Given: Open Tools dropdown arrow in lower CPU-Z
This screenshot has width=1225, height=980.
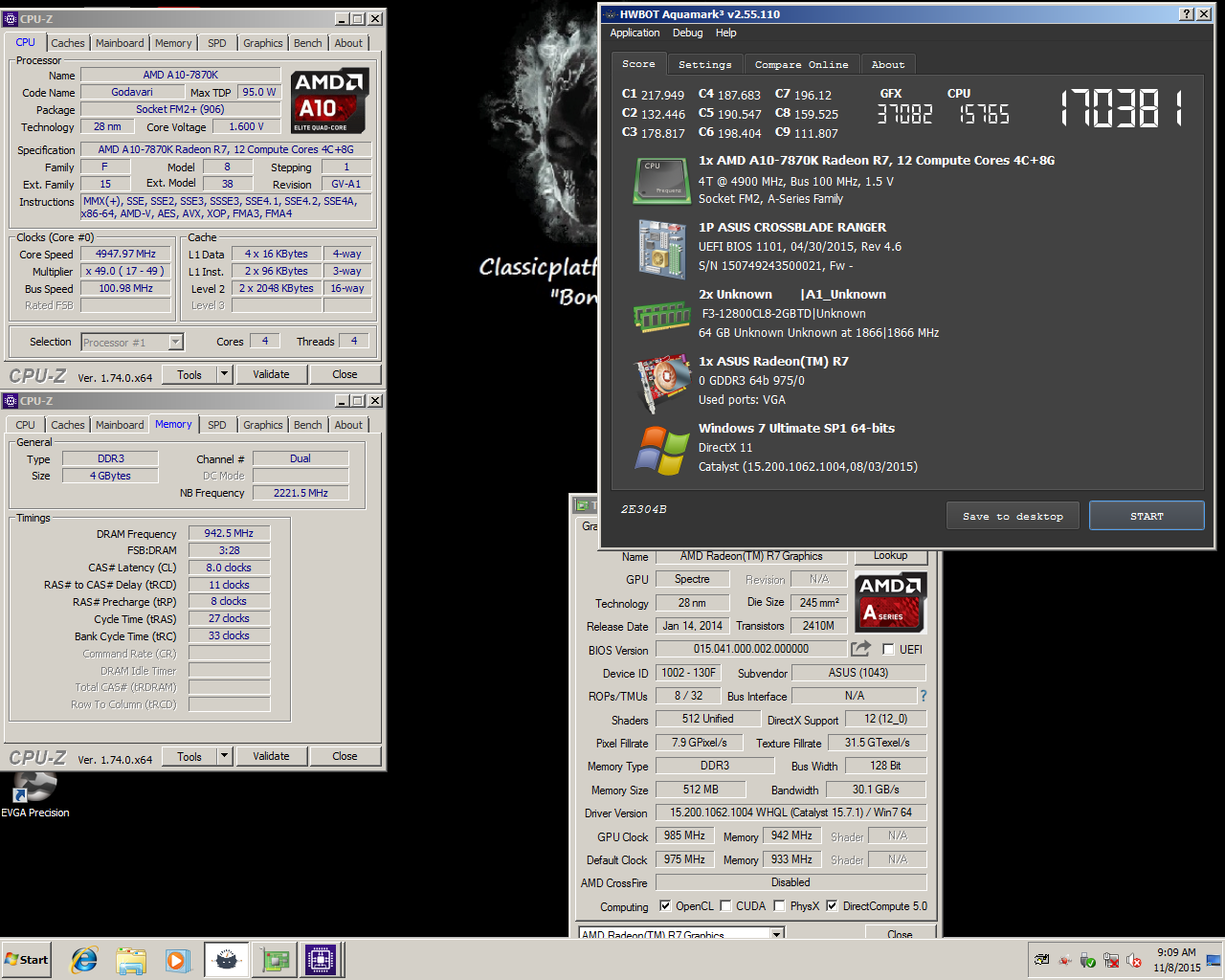Looking at the screenshot, I should [x=225, y=756].
